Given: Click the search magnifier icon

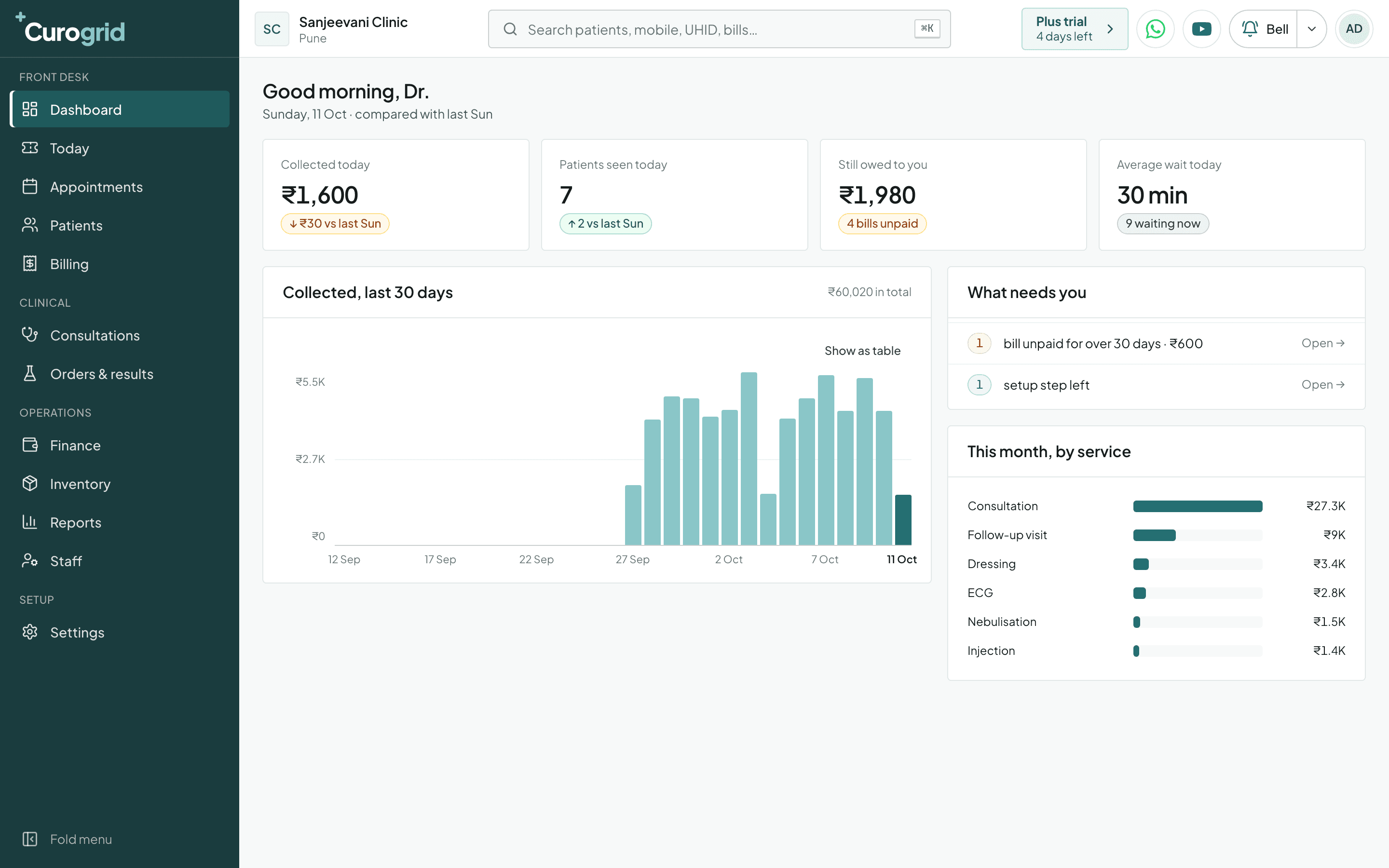Looking at the screenshot, I should pos(510,29).
